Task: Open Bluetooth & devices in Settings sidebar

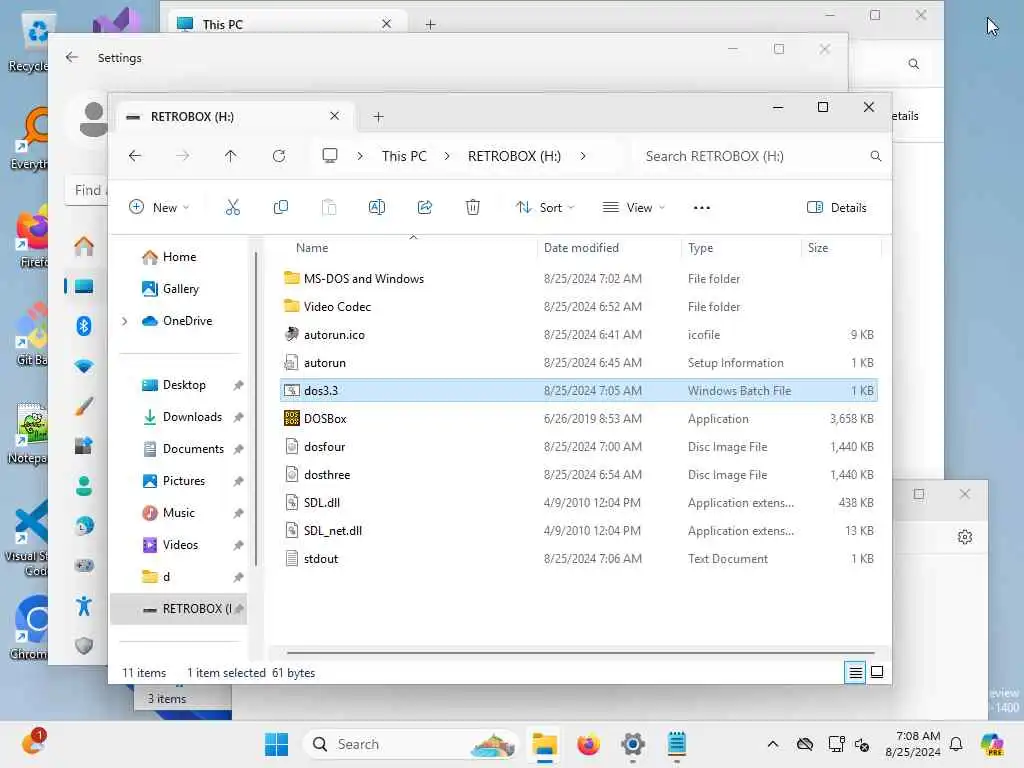Action: [x=84, y=326]
